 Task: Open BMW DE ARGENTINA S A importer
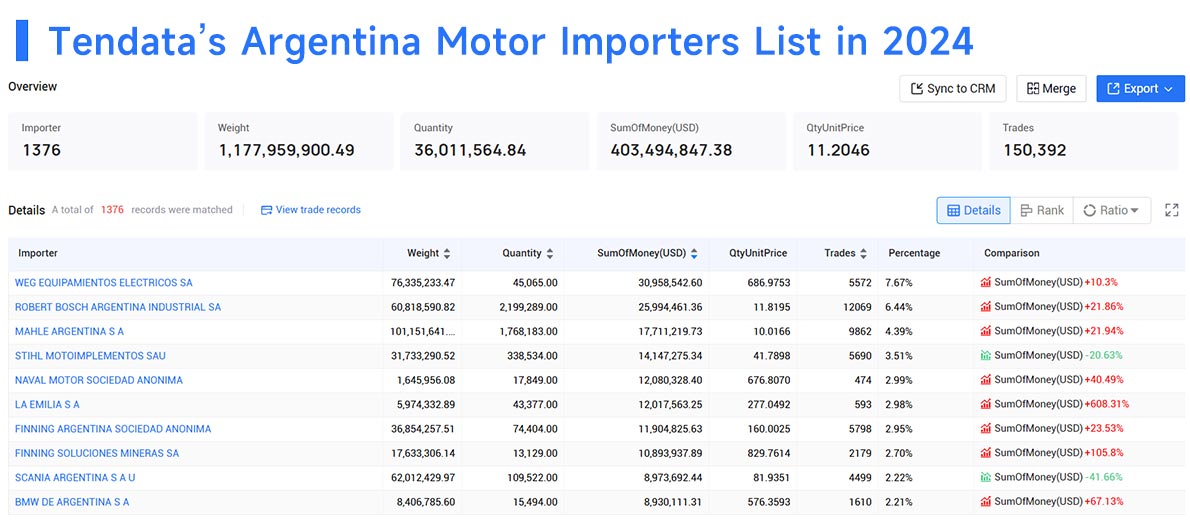[x=72, y=501]
